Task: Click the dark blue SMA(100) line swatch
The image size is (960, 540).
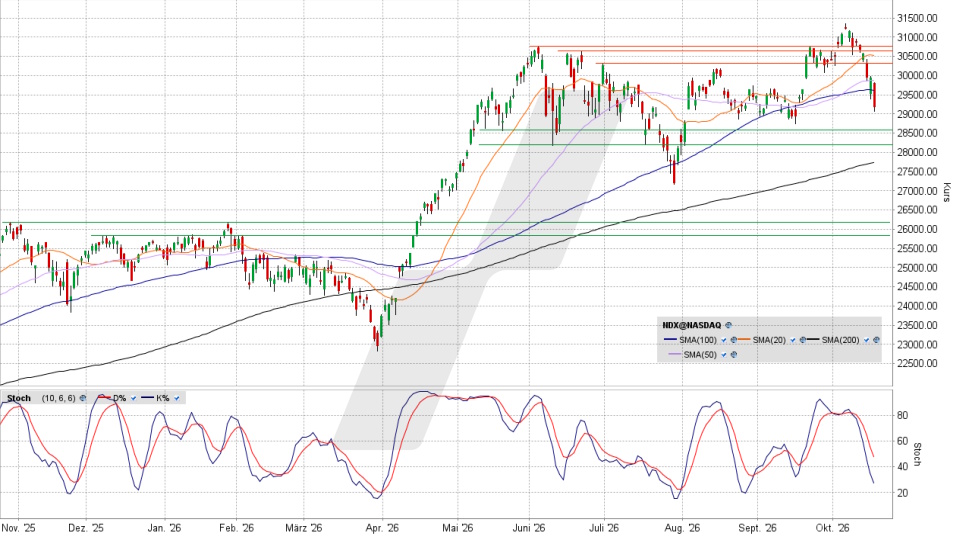Action: click(670, 339)
